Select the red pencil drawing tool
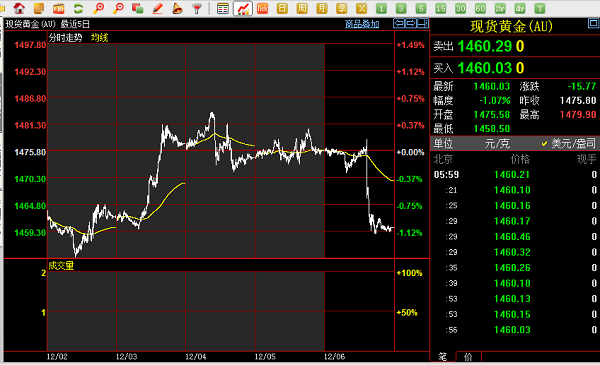This screenshot has height=365, width=600. point(158,8)
